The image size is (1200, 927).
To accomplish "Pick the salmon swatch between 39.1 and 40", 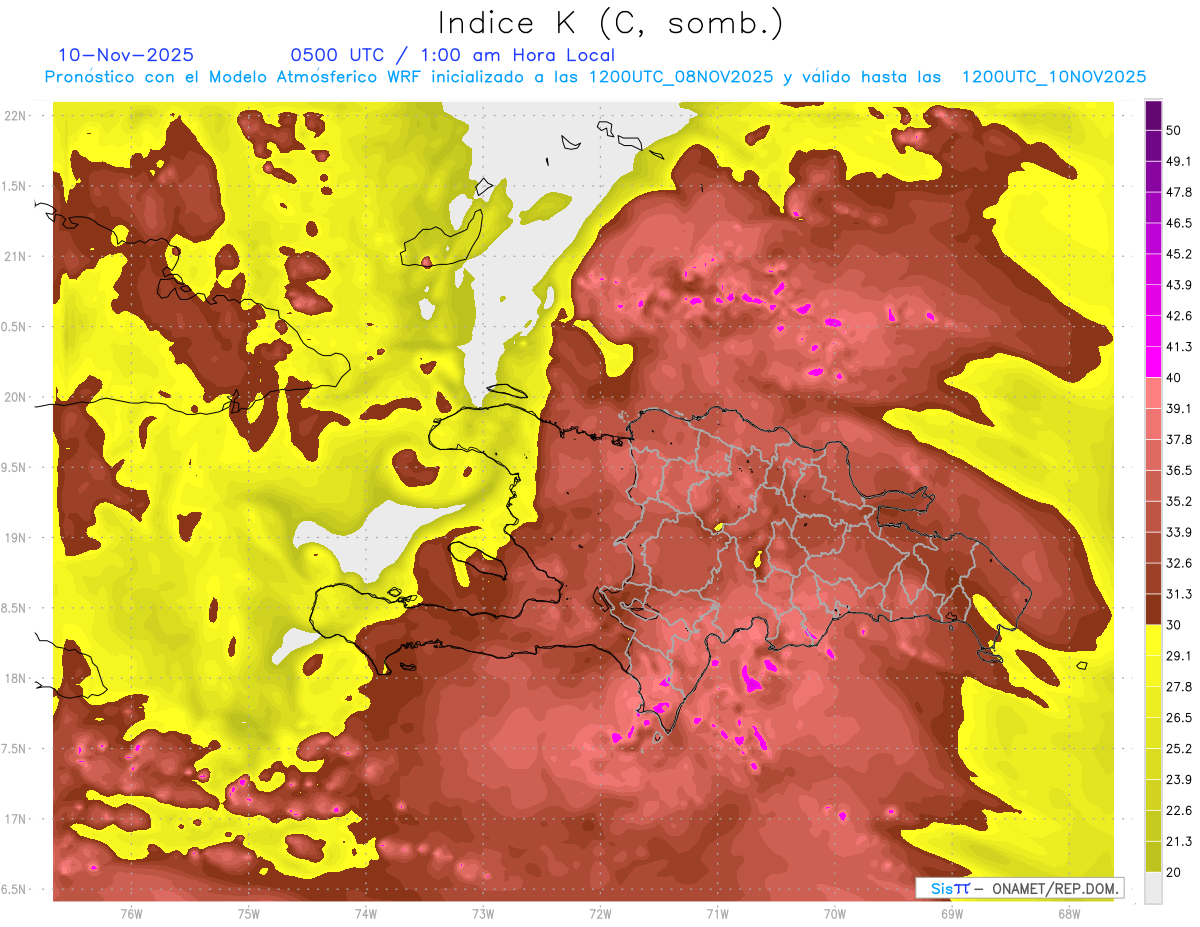I will pyautogui.click(x=1153, y=393).
